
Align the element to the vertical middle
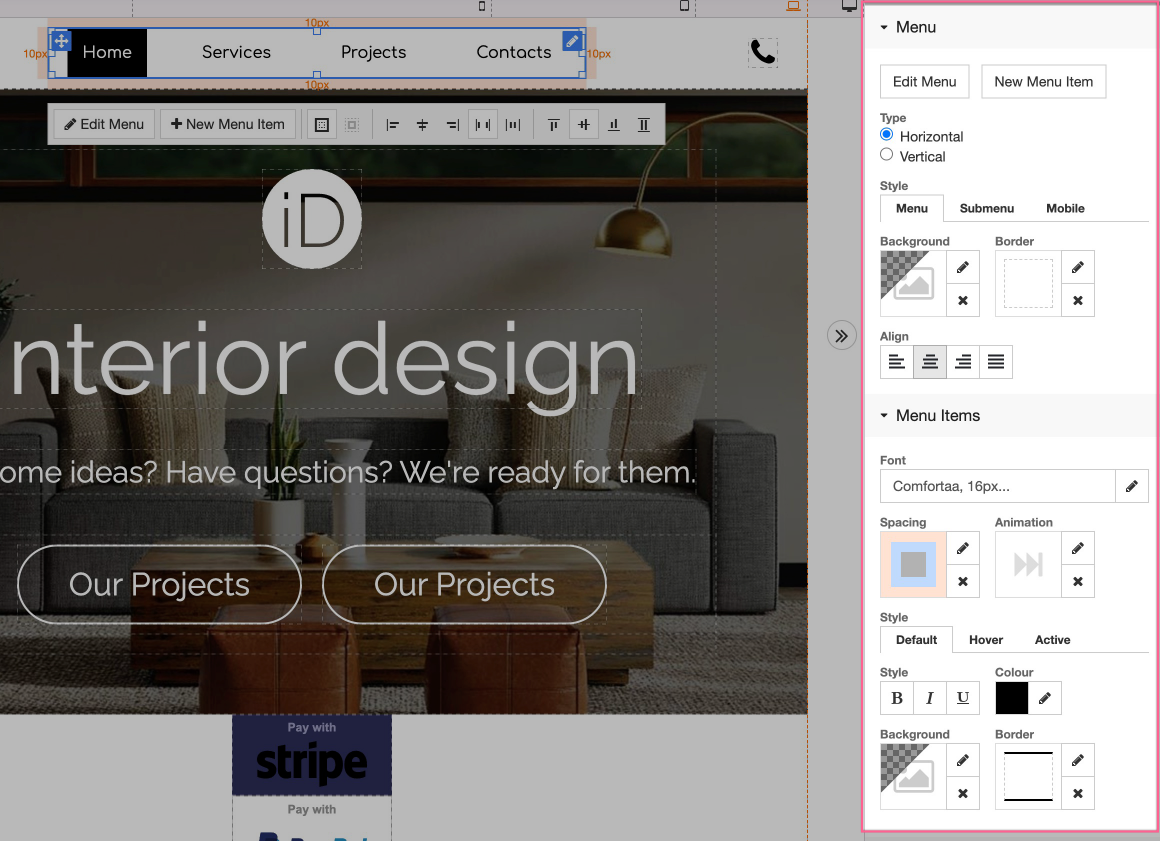(584, 124)
